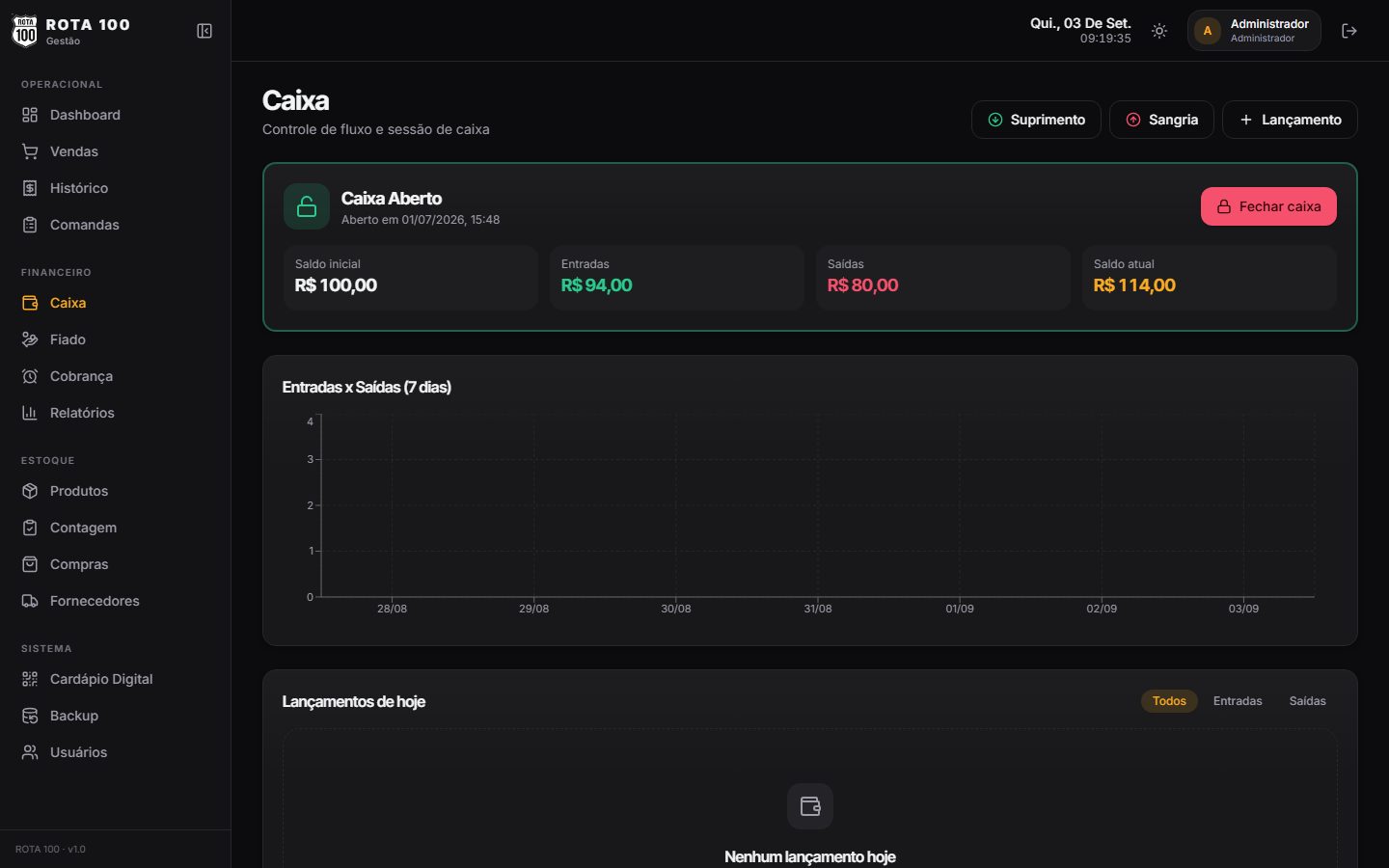Image resolution: width=1389 pixels, height=868 pixels.
Task: Click the Backup database icon
Action: [30, 716]
